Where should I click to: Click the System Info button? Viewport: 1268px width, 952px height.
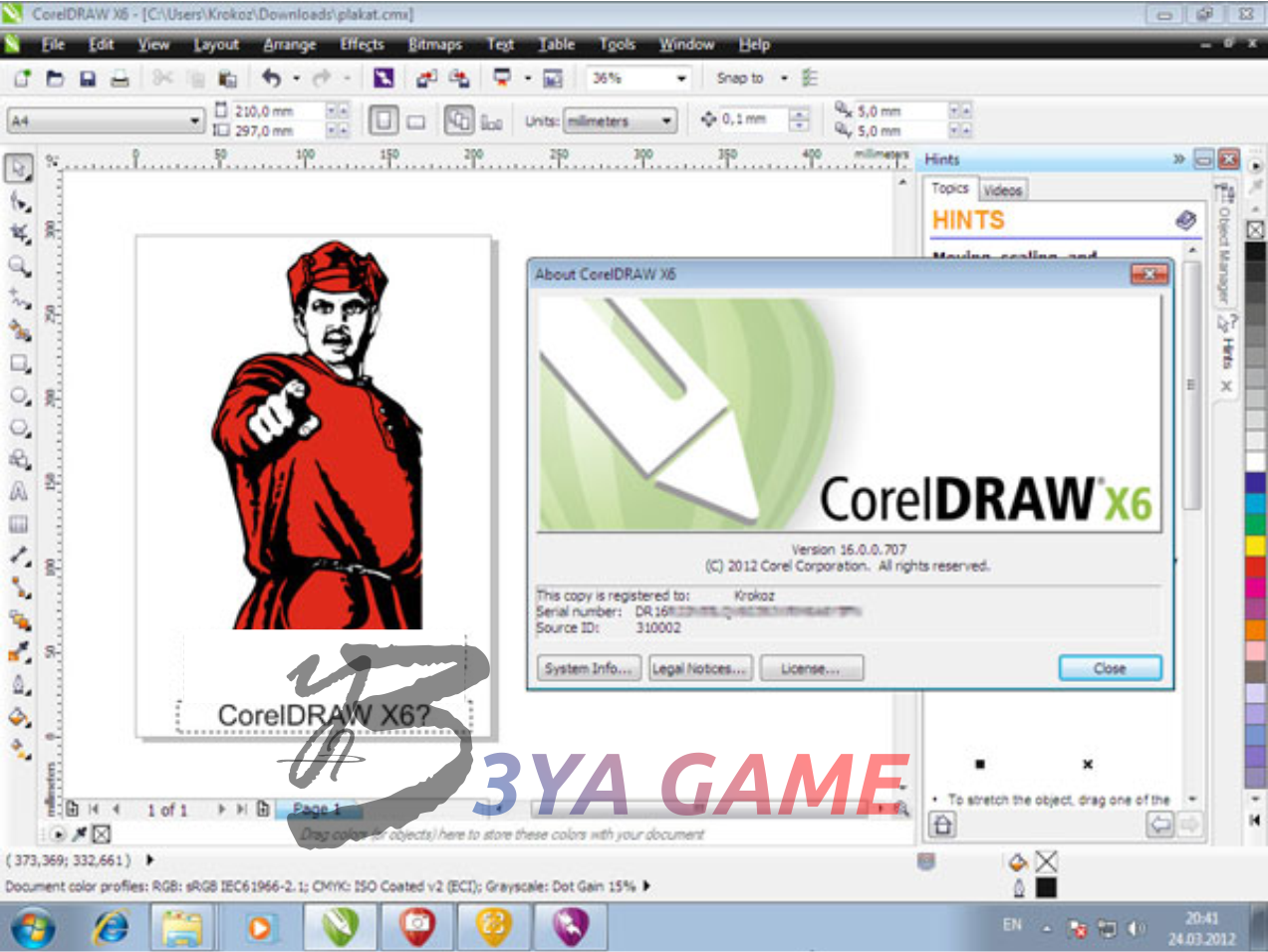coord(589,668)
